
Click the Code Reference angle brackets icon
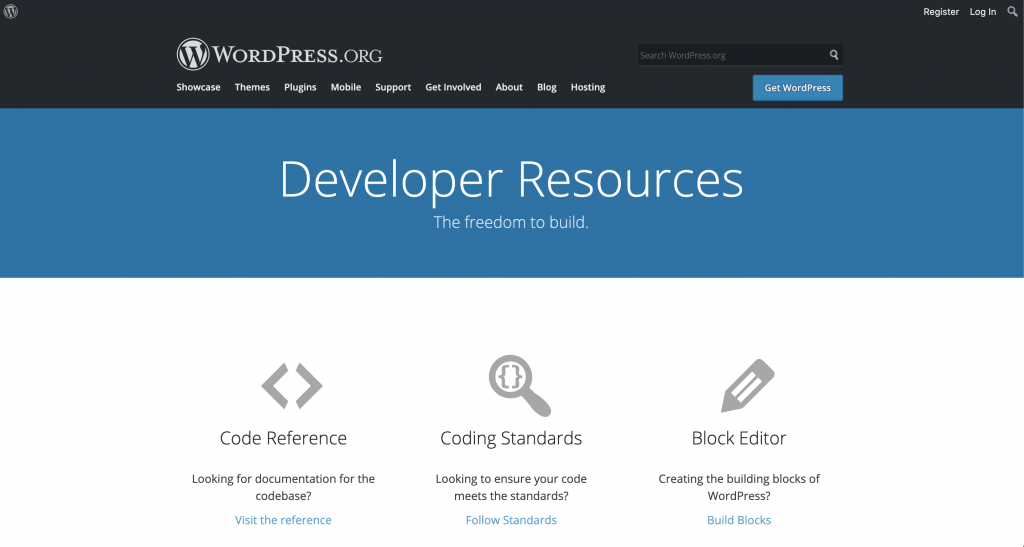pyautogui.click(x=291, y=386)
